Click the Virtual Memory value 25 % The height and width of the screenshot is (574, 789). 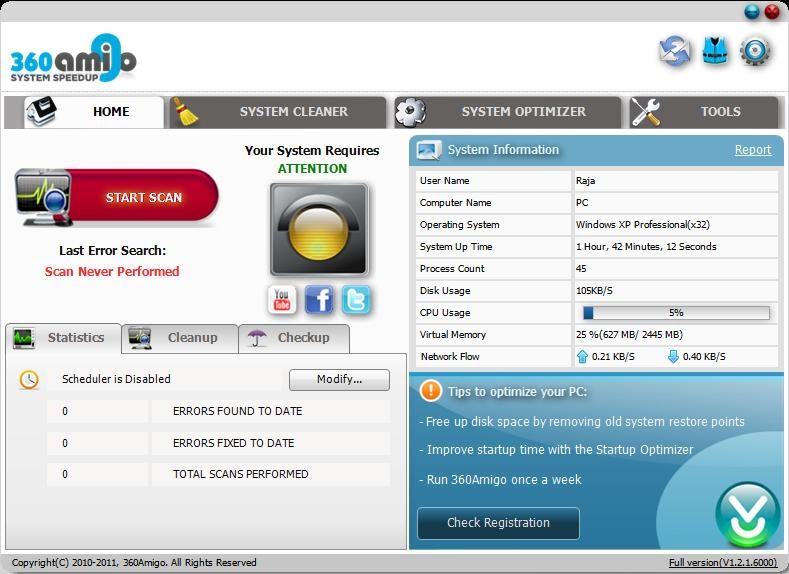pyautogui.click(x=629, y=335)
